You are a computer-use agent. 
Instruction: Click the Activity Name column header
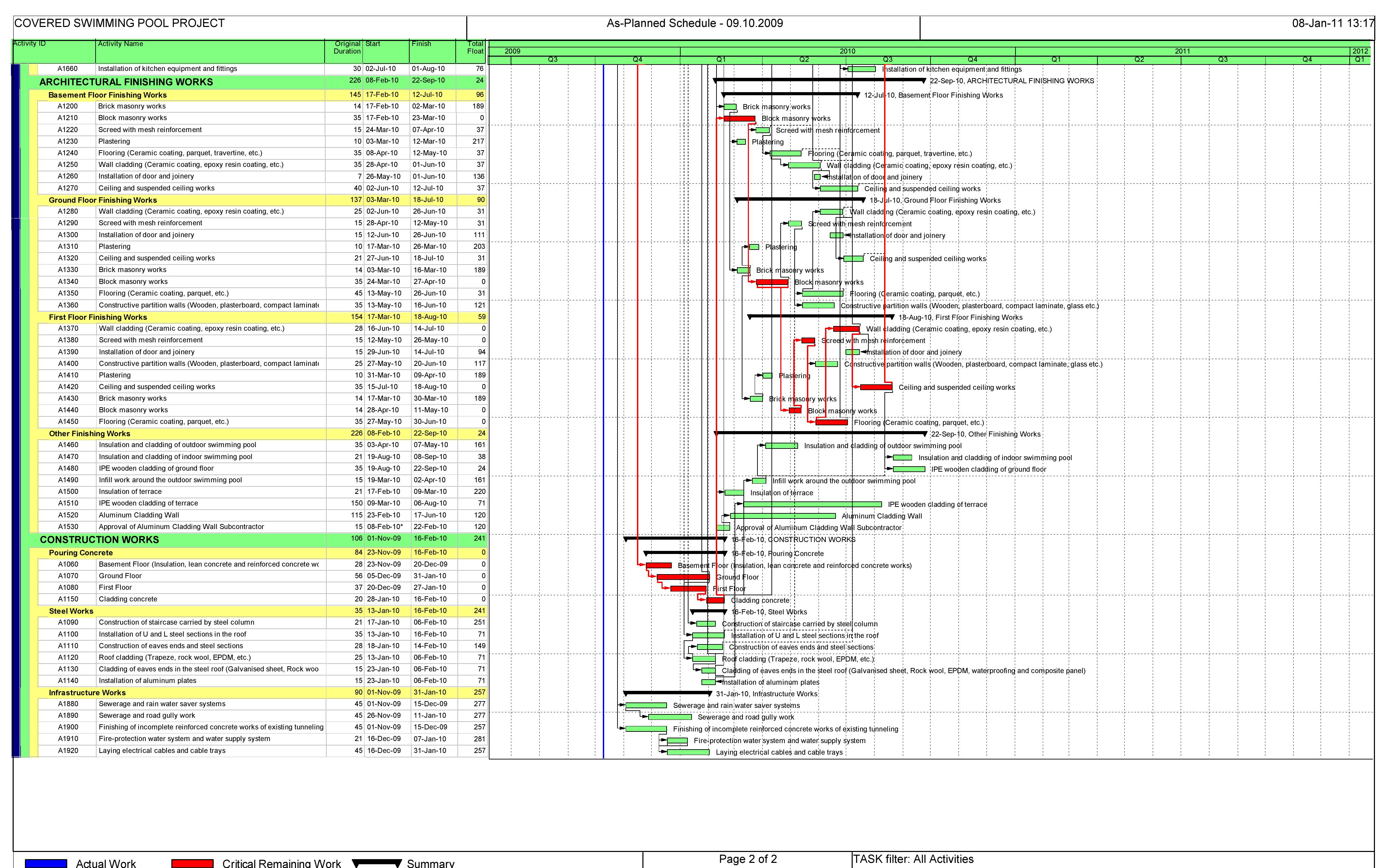tap(210, 51)
